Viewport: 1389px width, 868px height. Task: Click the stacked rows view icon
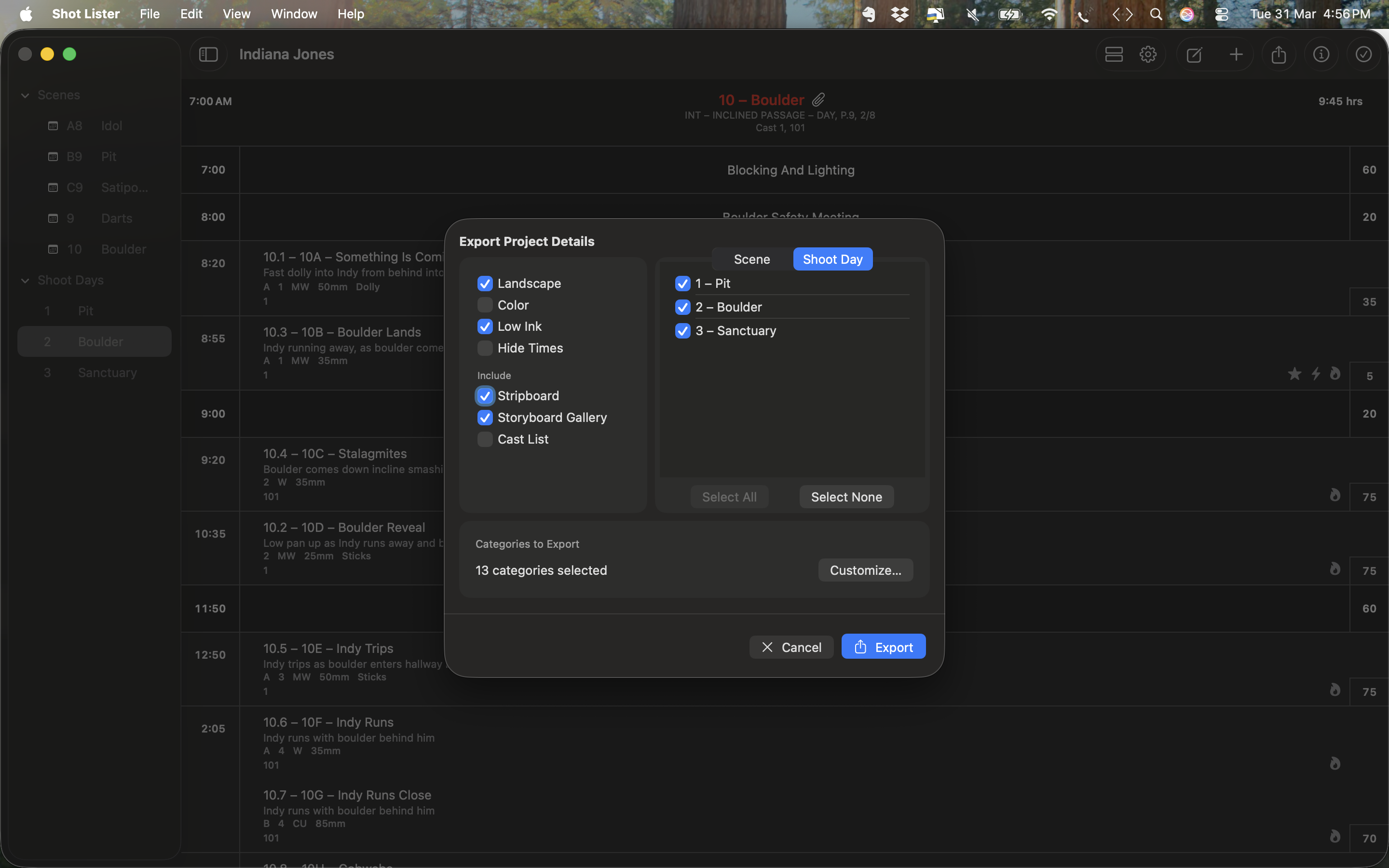(1114, 54)
